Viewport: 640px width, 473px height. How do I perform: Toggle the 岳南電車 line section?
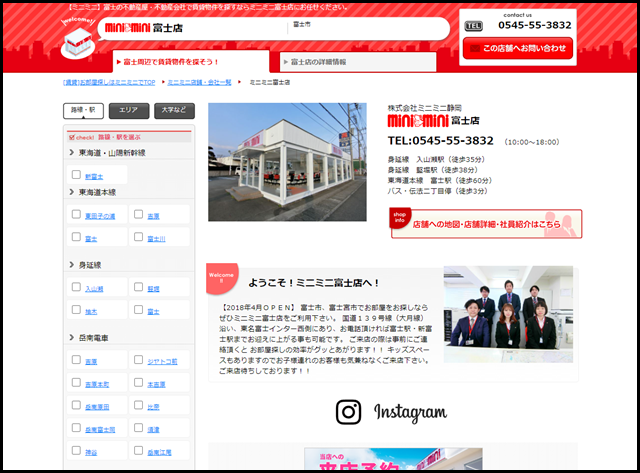(89, 338)
